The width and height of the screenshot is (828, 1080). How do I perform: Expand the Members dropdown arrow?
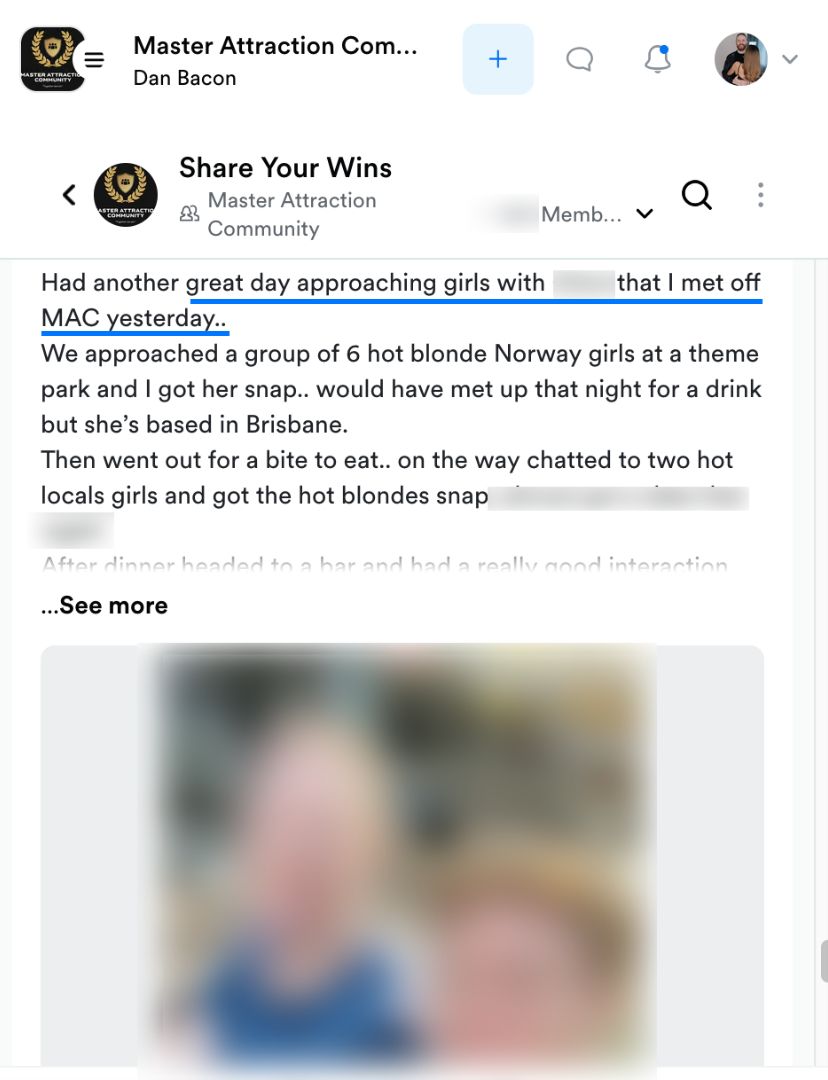[x=645, y=214]
